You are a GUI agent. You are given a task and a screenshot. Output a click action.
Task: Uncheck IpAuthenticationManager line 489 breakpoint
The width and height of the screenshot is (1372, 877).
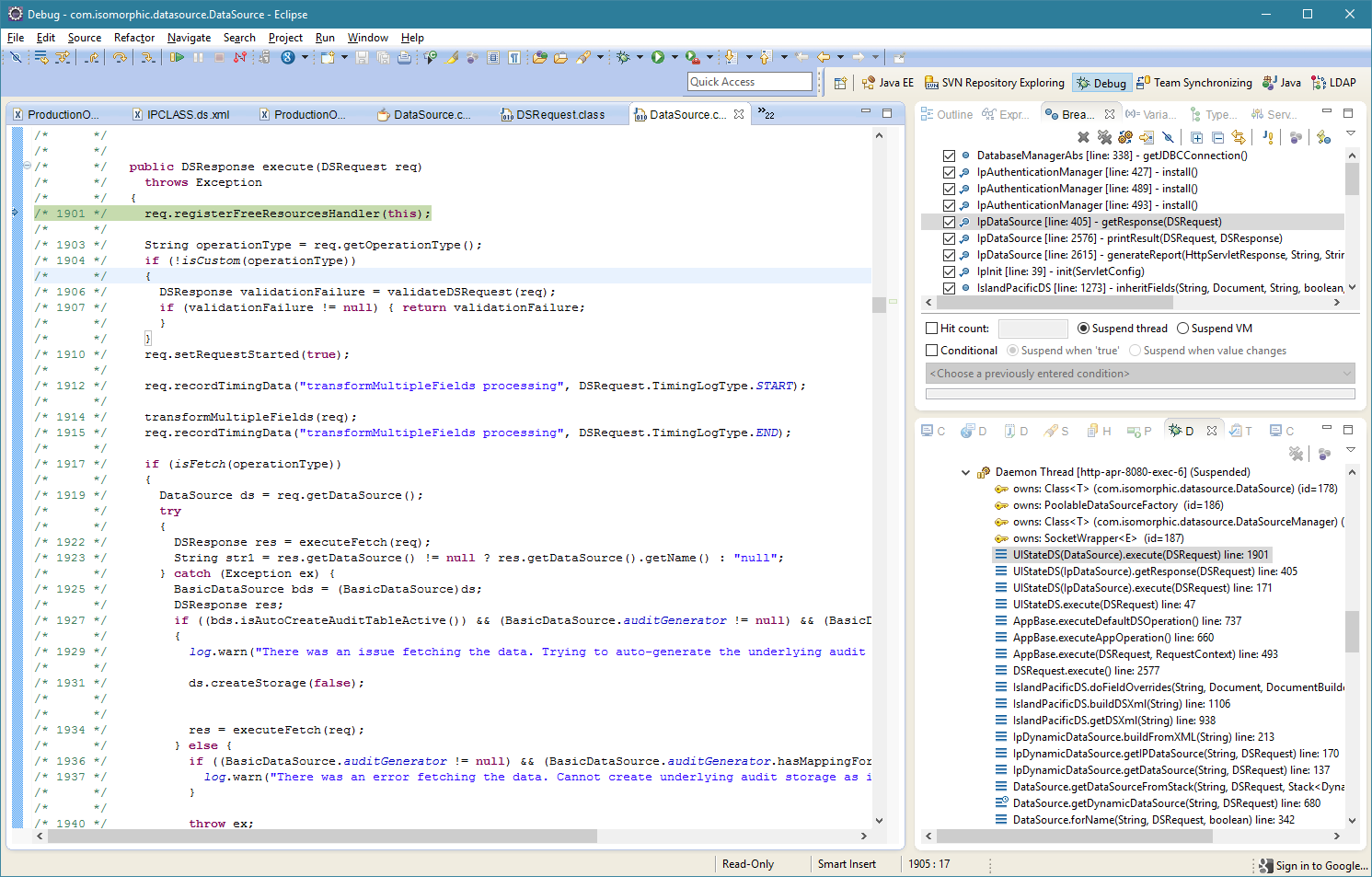pos(949,189)
